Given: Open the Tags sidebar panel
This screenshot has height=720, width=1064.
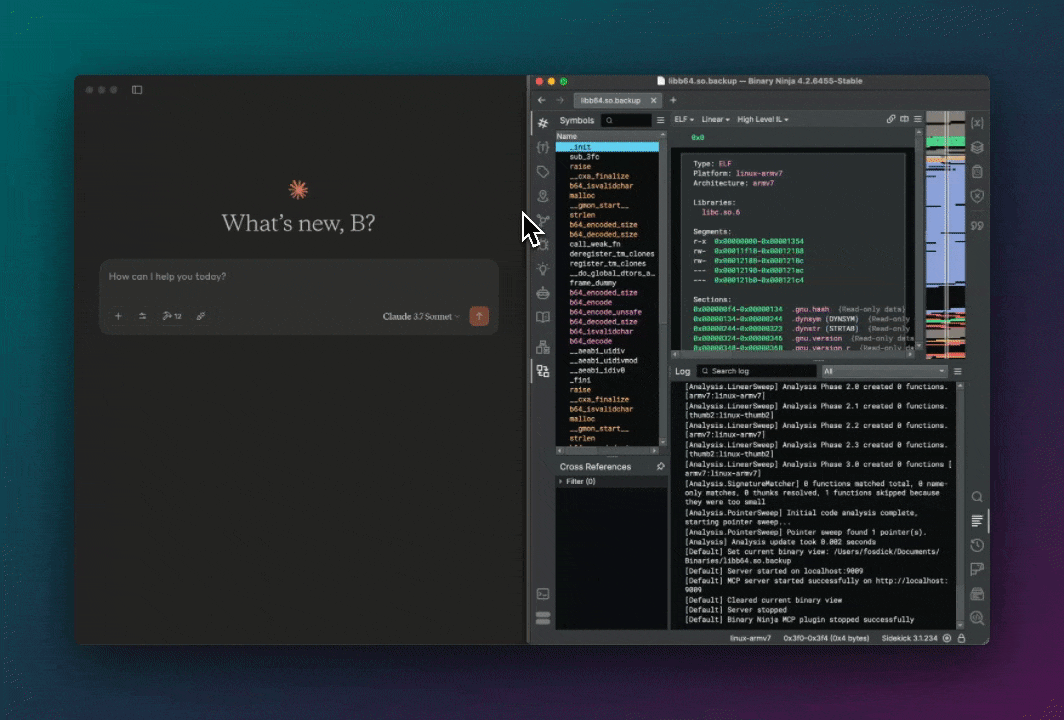Looking at the screenshot, I should pyautogui.click(x=543, y=172).
